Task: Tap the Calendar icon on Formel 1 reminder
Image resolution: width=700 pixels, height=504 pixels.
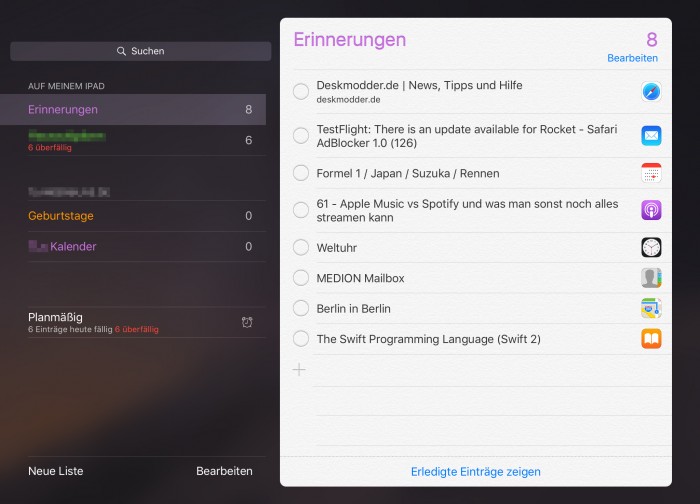Action: 651,173
